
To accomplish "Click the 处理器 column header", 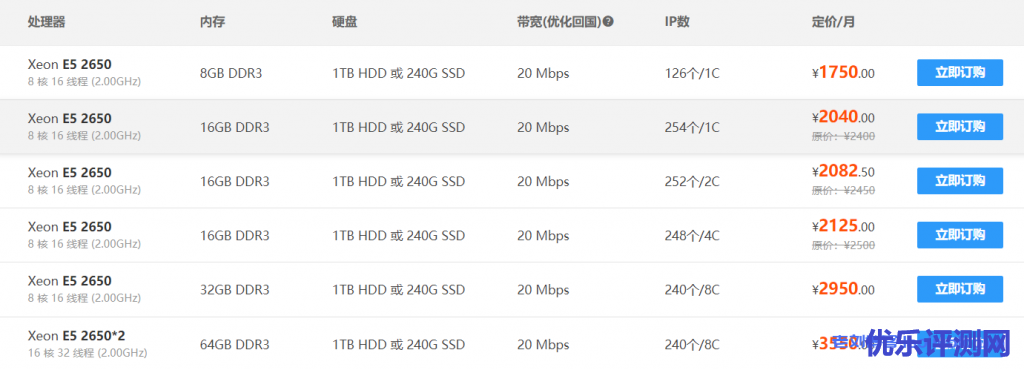I will [x=46, y=22].
